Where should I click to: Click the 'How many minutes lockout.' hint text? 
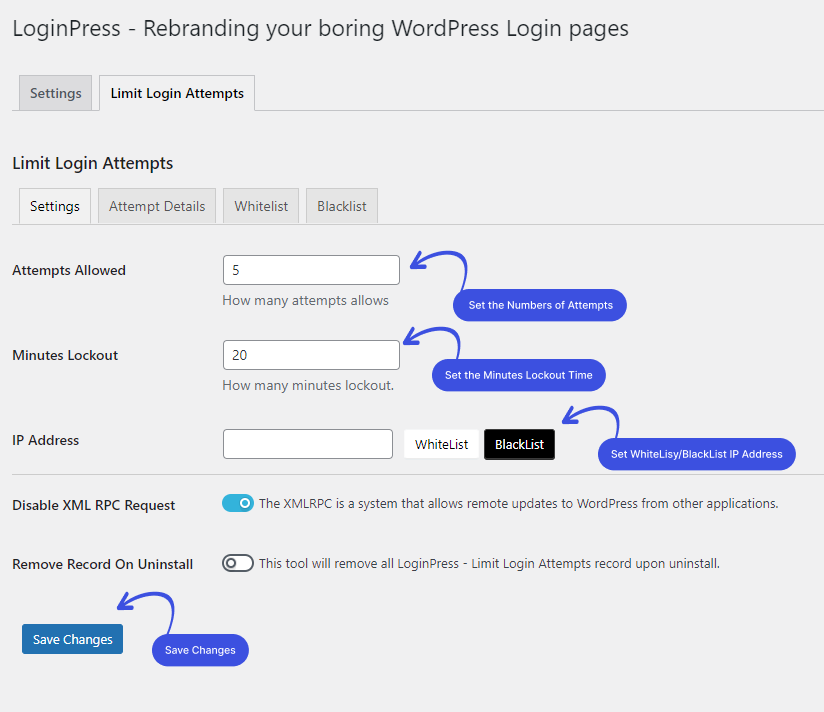pos(308,386)
